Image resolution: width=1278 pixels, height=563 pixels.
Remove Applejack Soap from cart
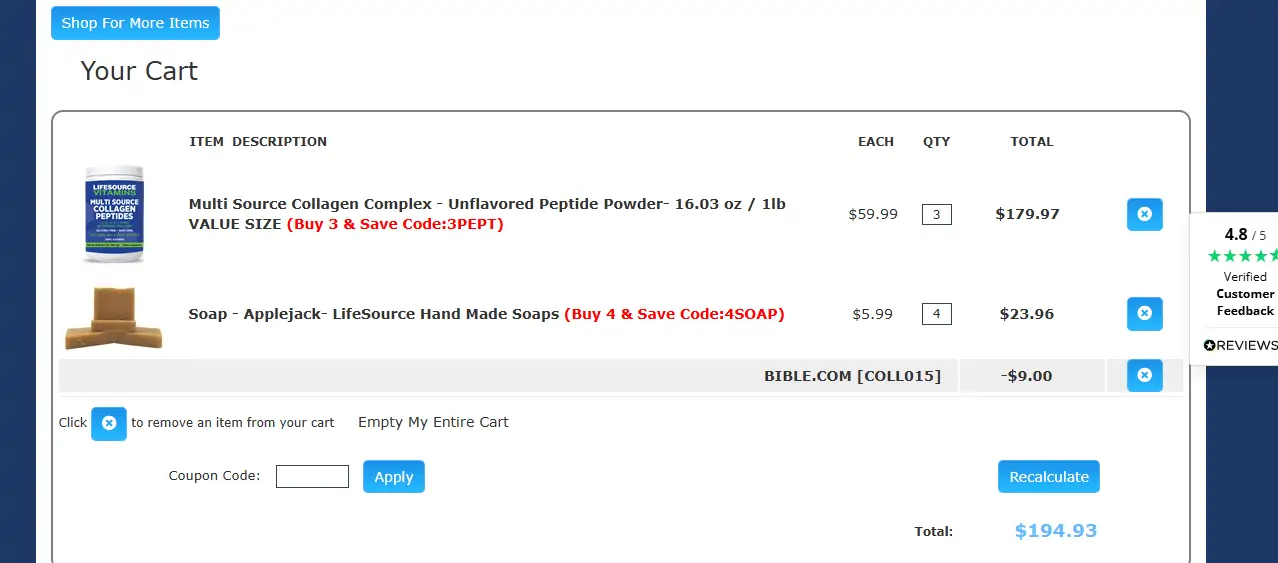tap(1144, 314)
